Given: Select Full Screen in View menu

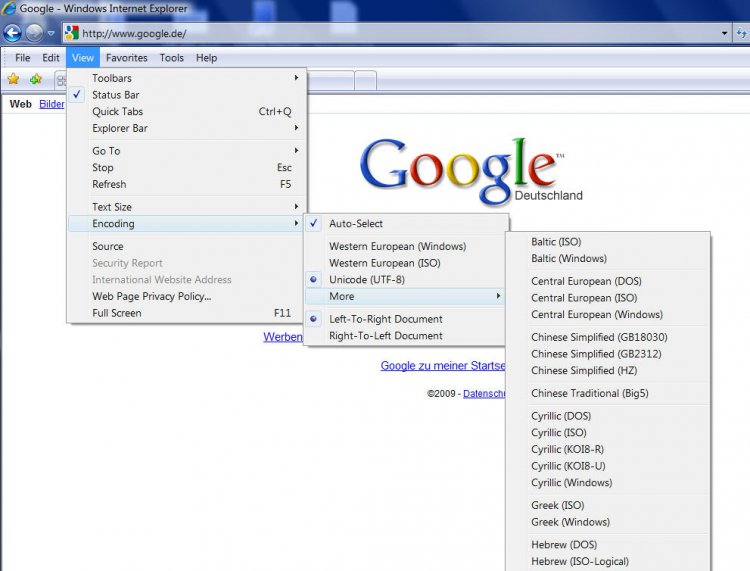Looking at the screenshot, I should pos(186,313).
